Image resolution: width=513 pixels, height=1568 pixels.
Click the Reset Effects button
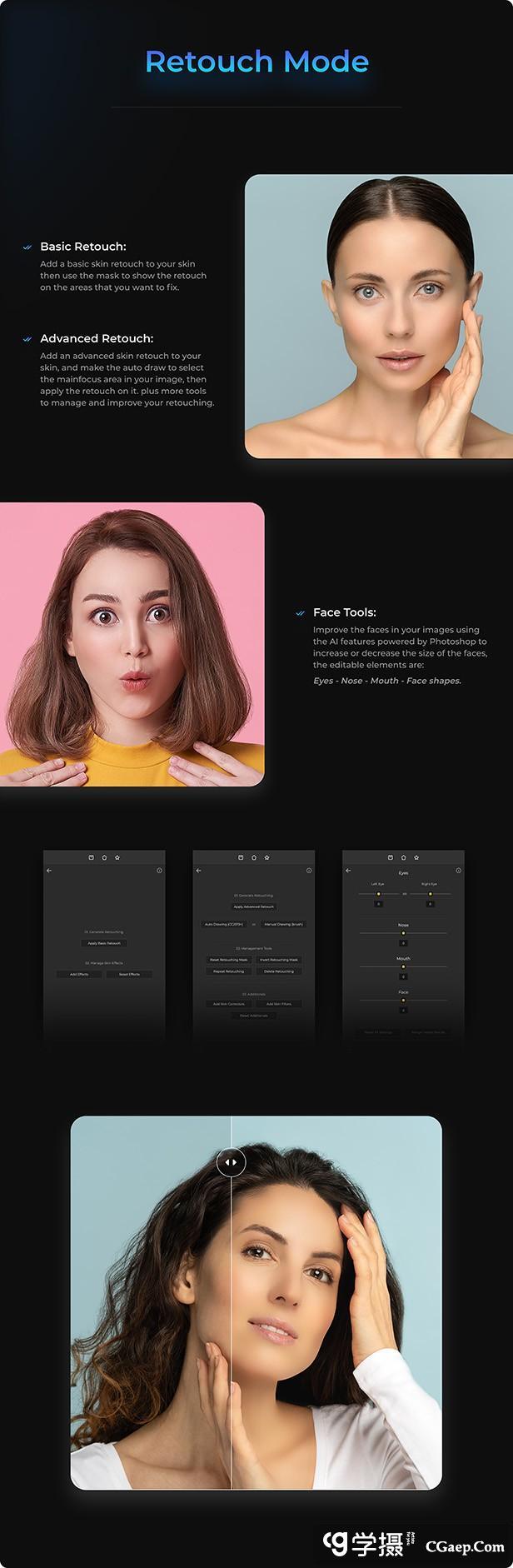(129, 974)
